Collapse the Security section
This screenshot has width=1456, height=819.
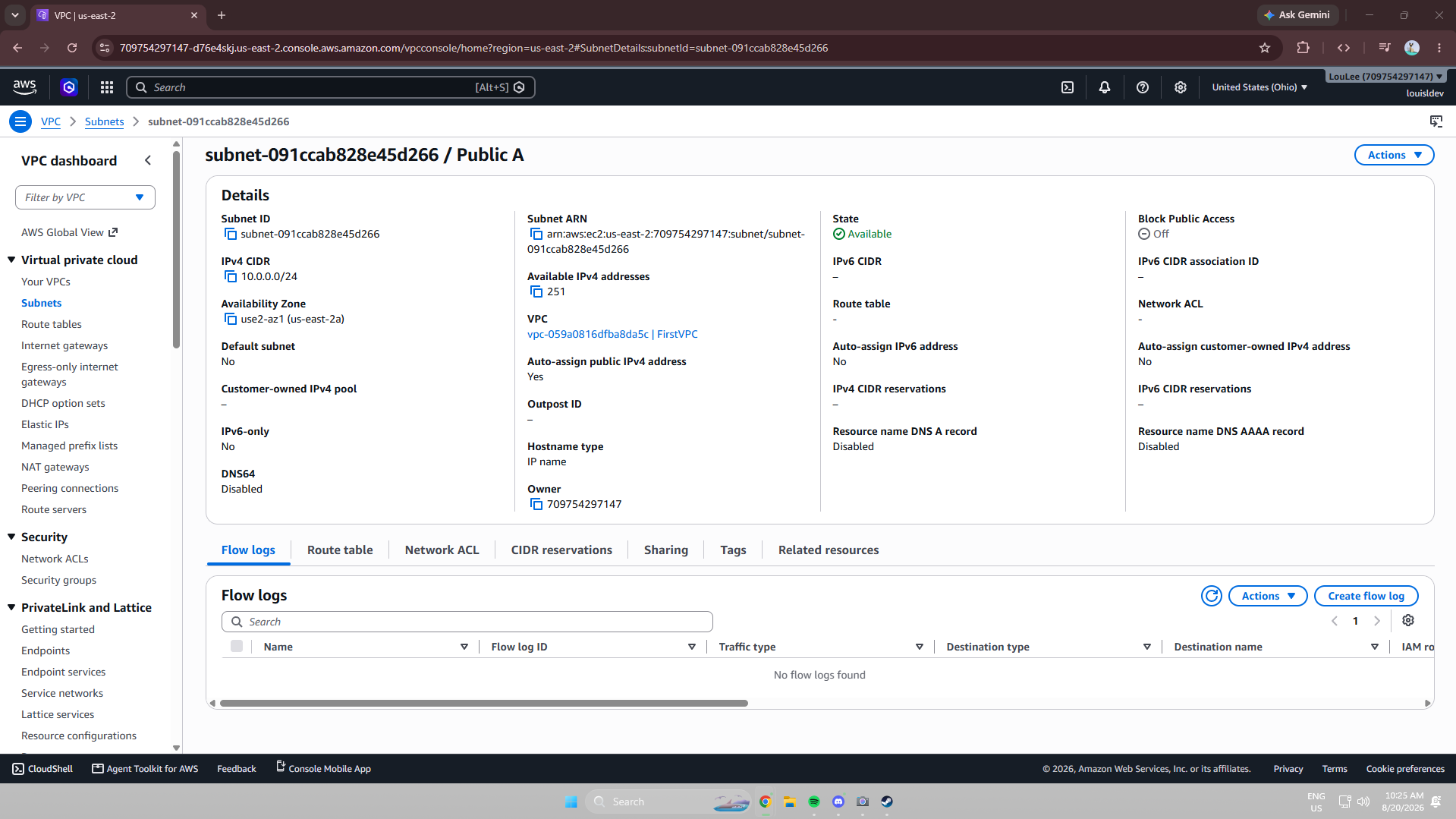[x=11, y=537]
